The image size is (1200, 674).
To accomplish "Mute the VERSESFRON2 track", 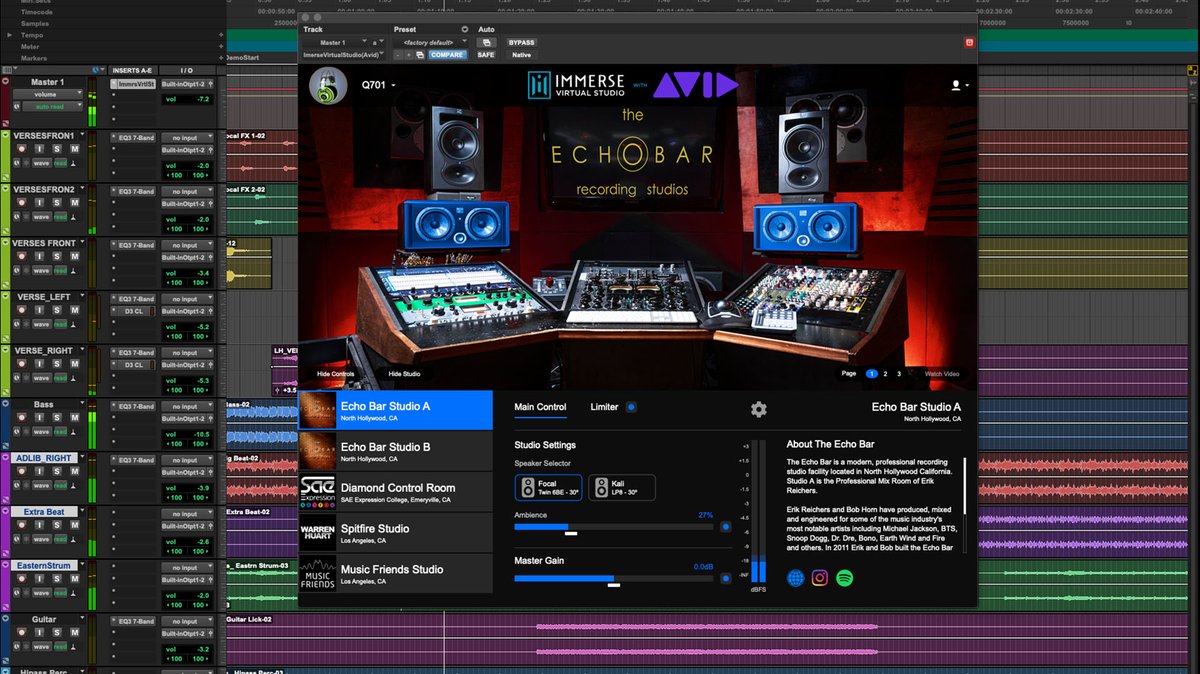I will click(75, 202).
